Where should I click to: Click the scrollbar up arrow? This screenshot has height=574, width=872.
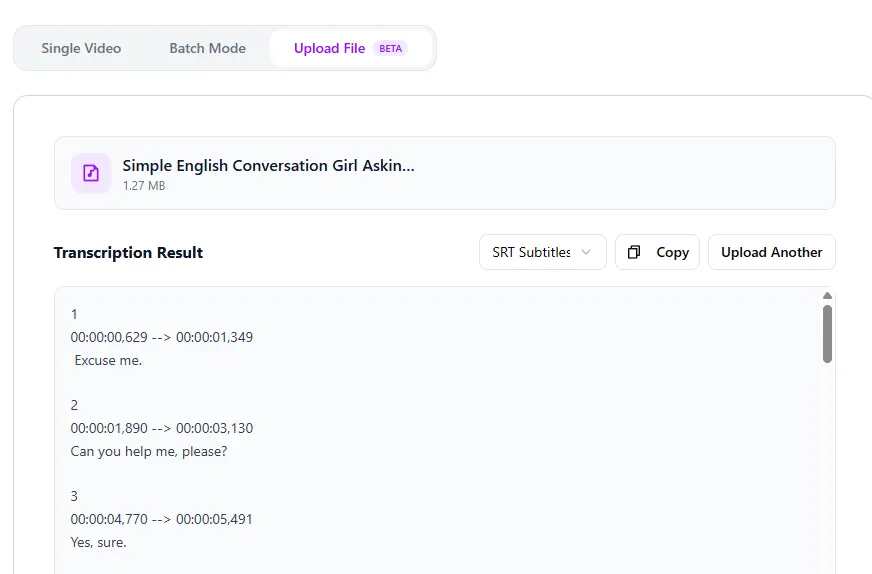coord(828,296)
